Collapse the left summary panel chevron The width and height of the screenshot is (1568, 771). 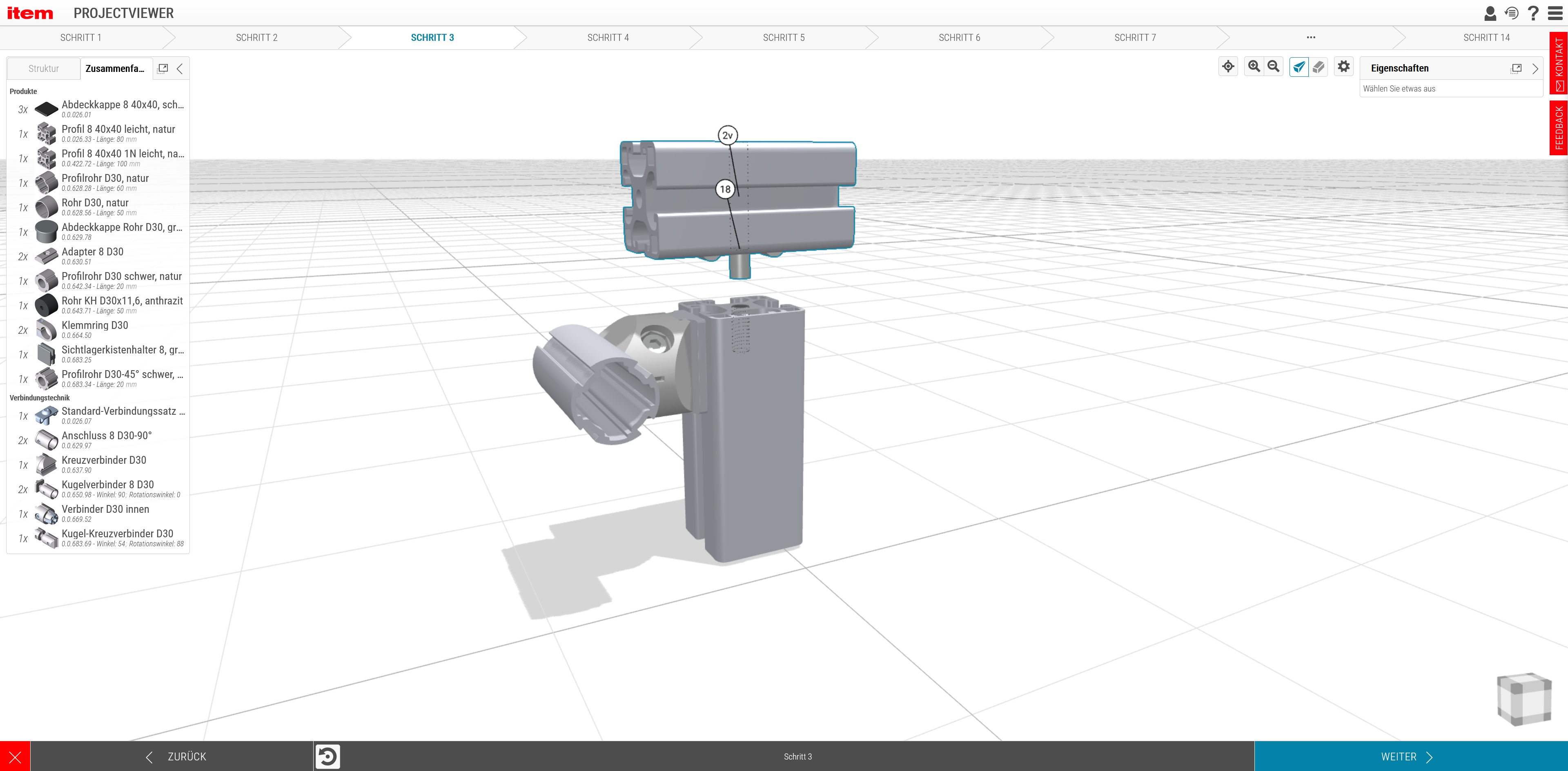pyautogui.click(x=180, y=68)
